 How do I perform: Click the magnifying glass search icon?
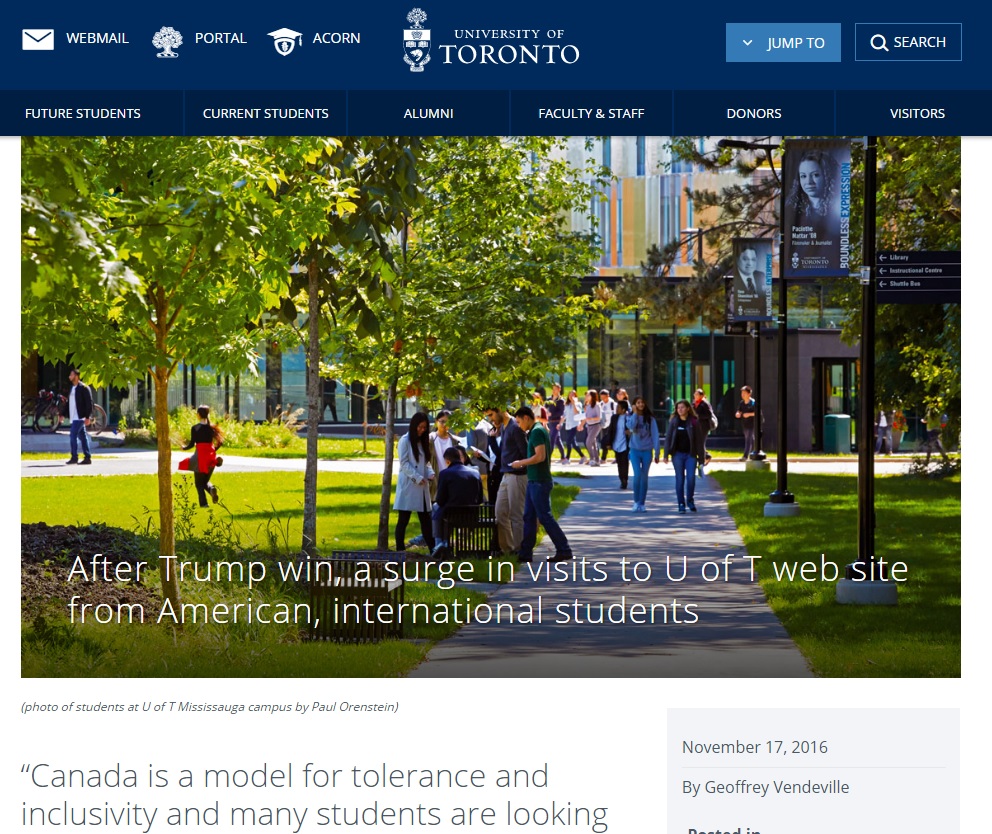click(879, 42)
